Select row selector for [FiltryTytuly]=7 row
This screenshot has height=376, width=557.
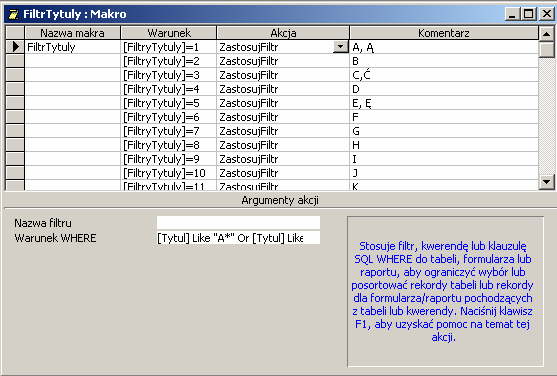pyautogui.click(x=15, y=131)
